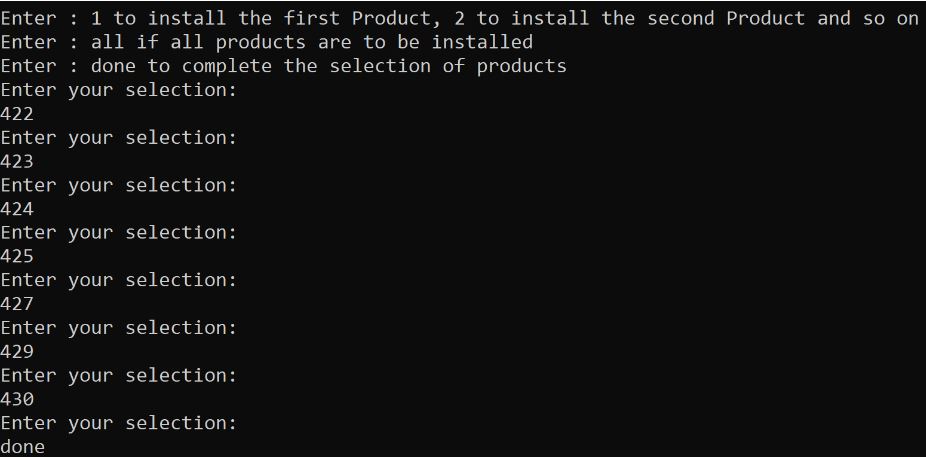Click 'Enter your selection:' prompt above 427
Screen dimensions: 926x457
pos(119,280)
